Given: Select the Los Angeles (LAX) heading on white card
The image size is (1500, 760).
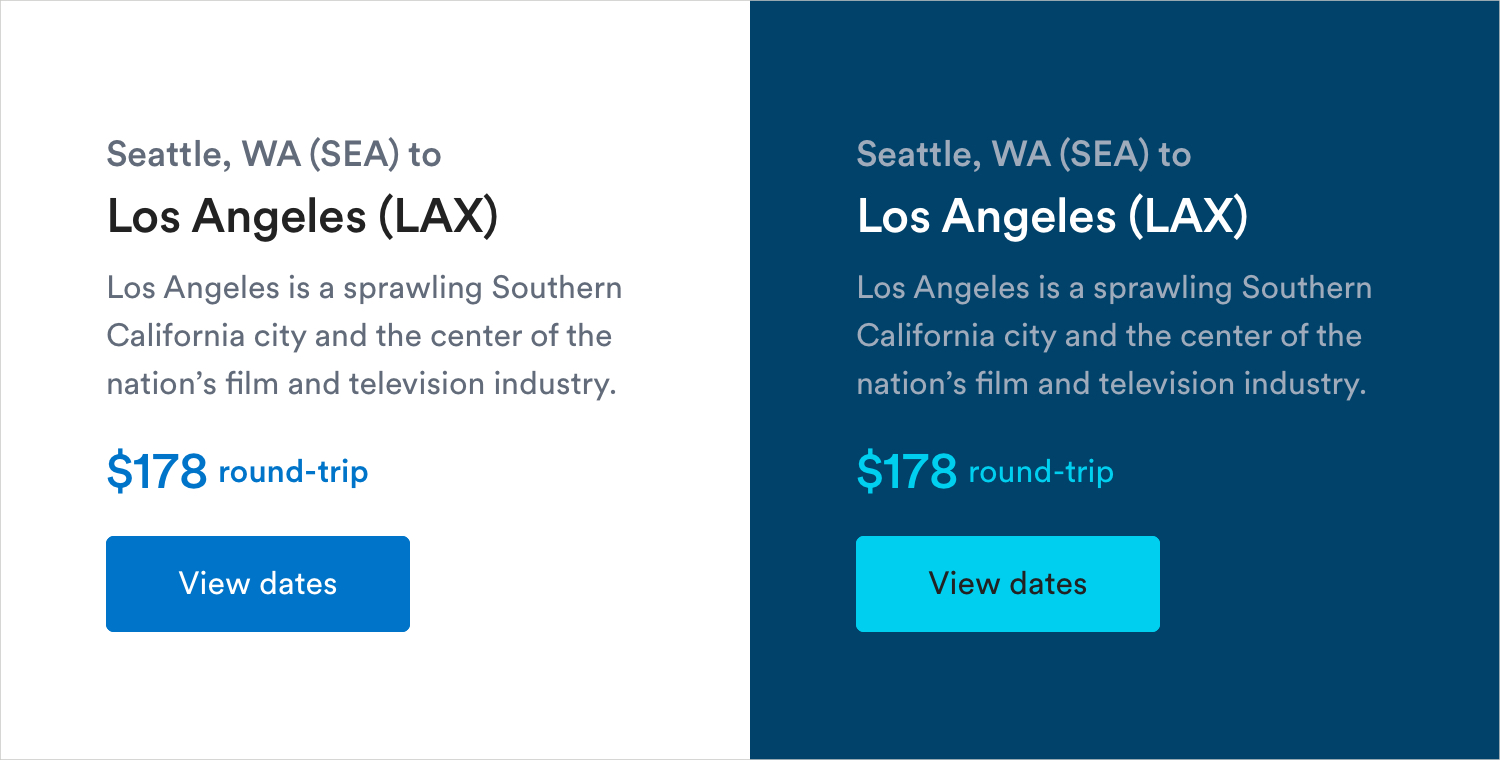Looking at the screenshot, I should 302,216.
